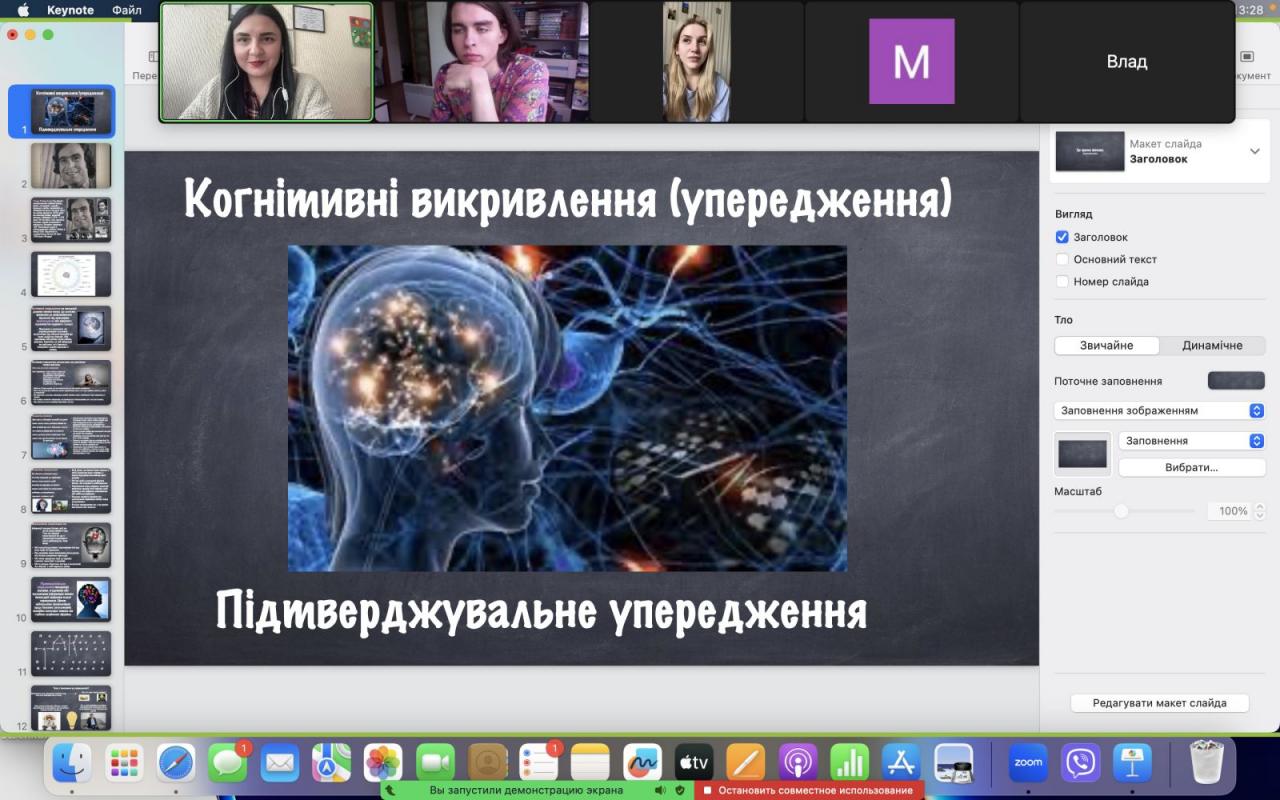The height and width of the screenshot is (800, 1280).
Task: Click Редагувати макет слайда button
Action: click(x=1159, y=703)
